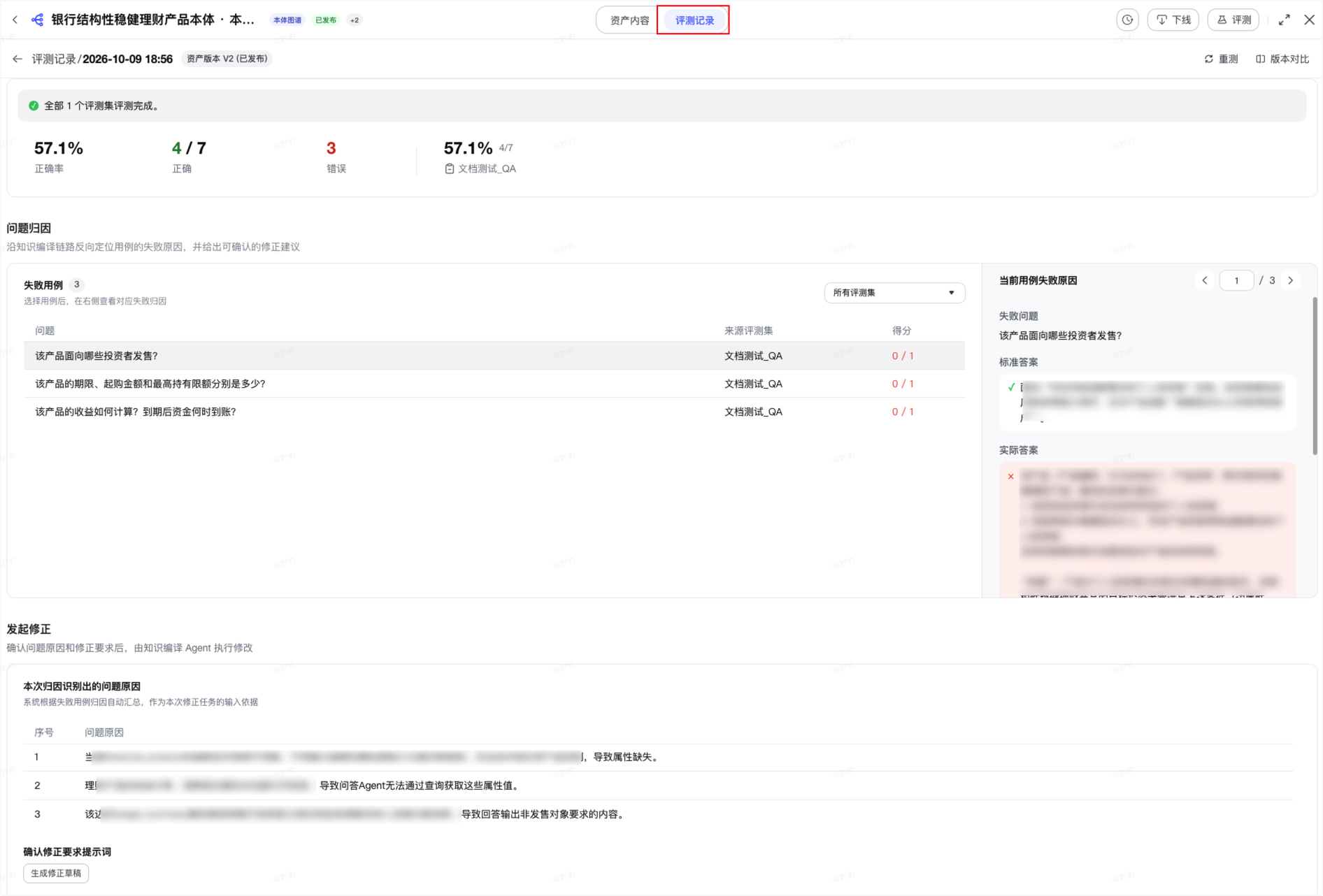Go to next failed case
This screenshot has height=896, width=1323.
[1291, 280]
